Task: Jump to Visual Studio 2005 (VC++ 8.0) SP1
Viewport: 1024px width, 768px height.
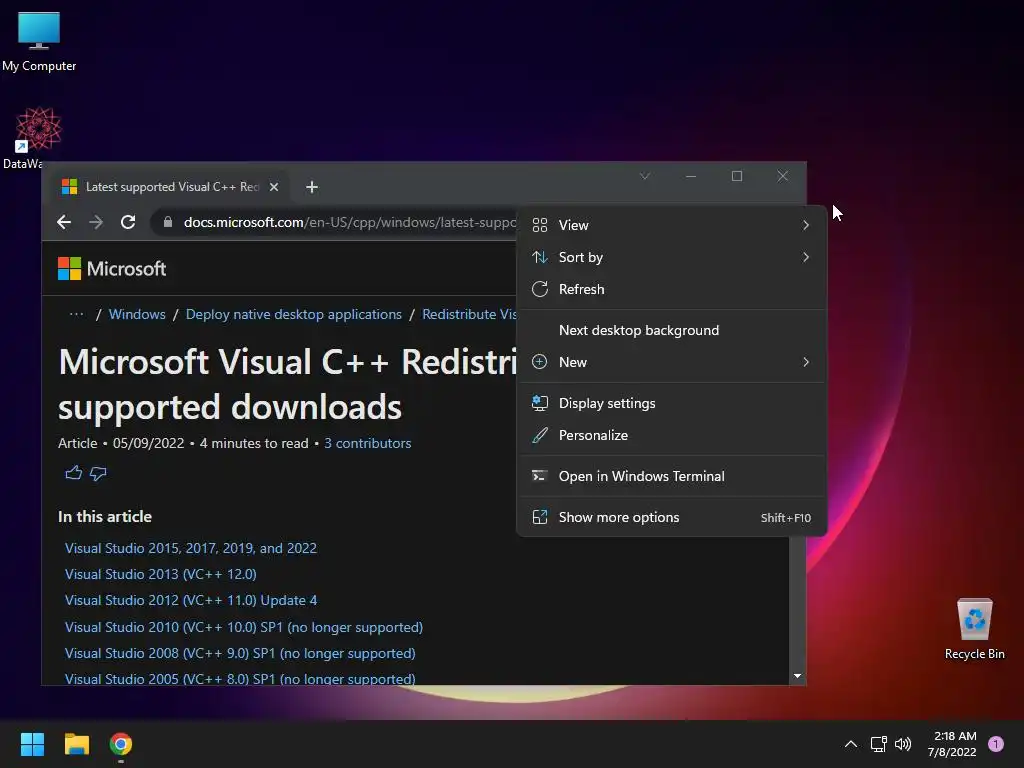Action: pos(240,679)
